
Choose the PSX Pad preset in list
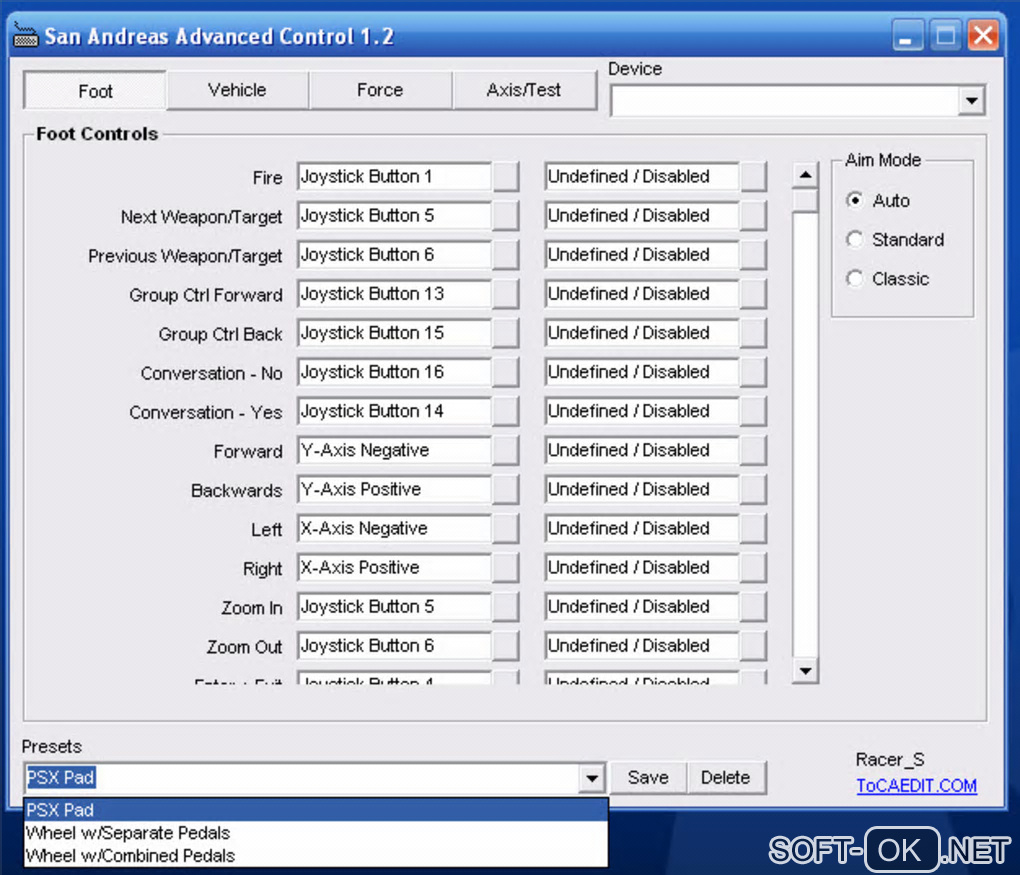[x=315, y=810]
